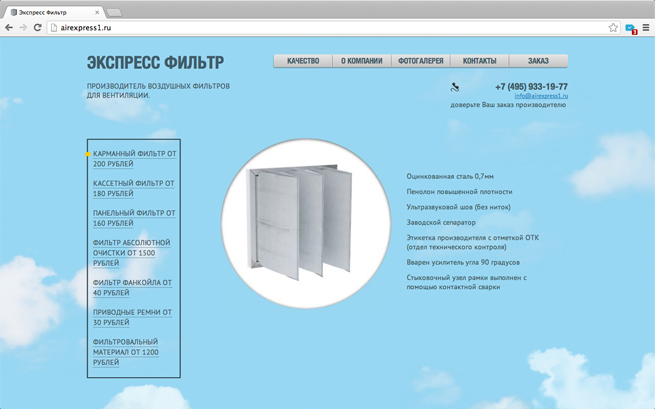Click the ЭКСПРЕСС ФИЛЬТР site logo

[155, 63]
